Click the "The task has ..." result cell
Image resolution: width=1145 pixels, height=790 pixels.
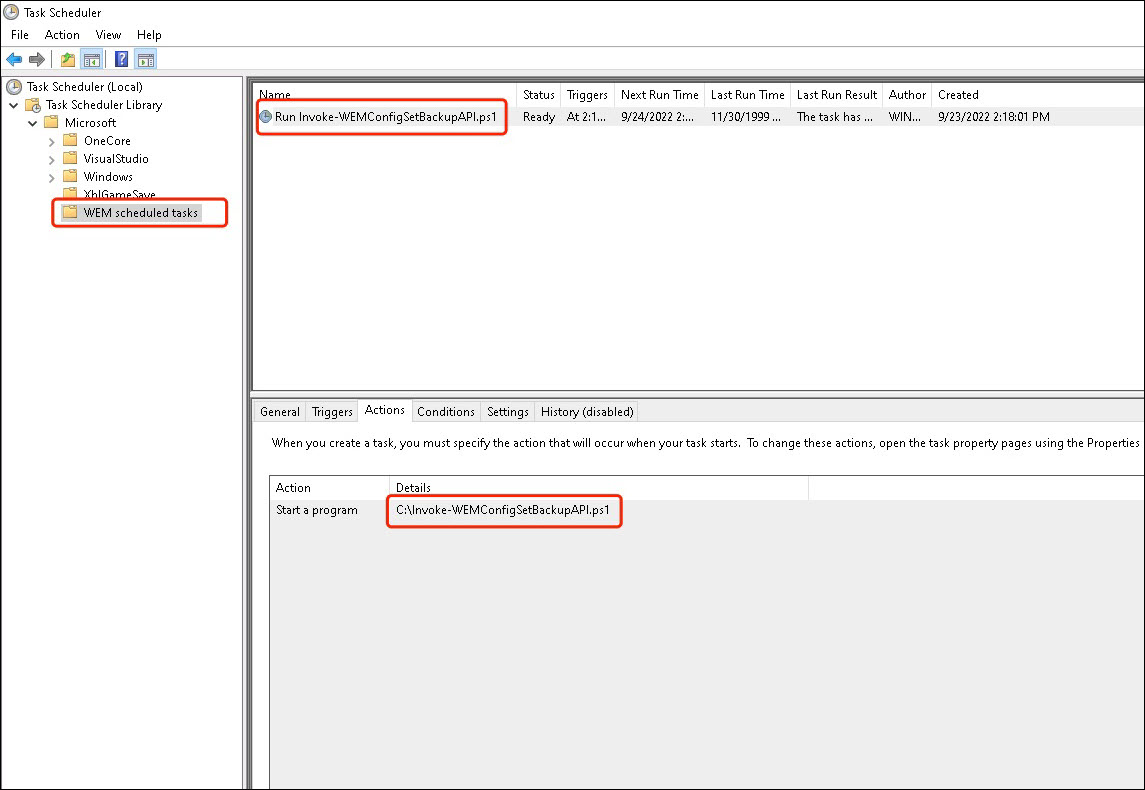[x=835, y=117]
